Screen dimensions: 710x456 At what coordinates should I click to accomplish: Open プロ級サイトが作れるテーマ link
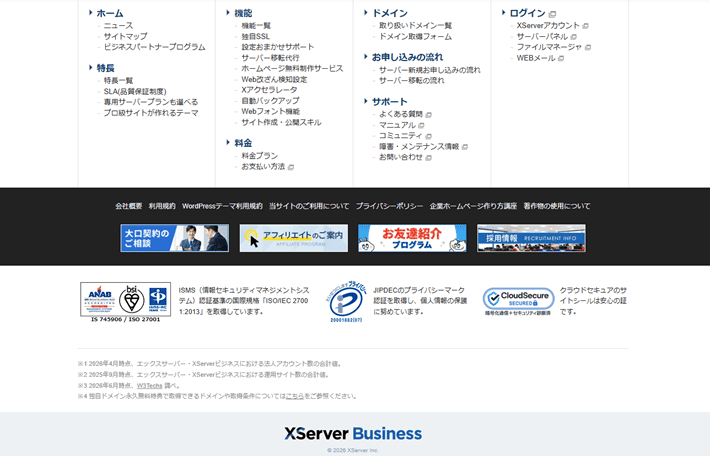(x=151, y=113)
